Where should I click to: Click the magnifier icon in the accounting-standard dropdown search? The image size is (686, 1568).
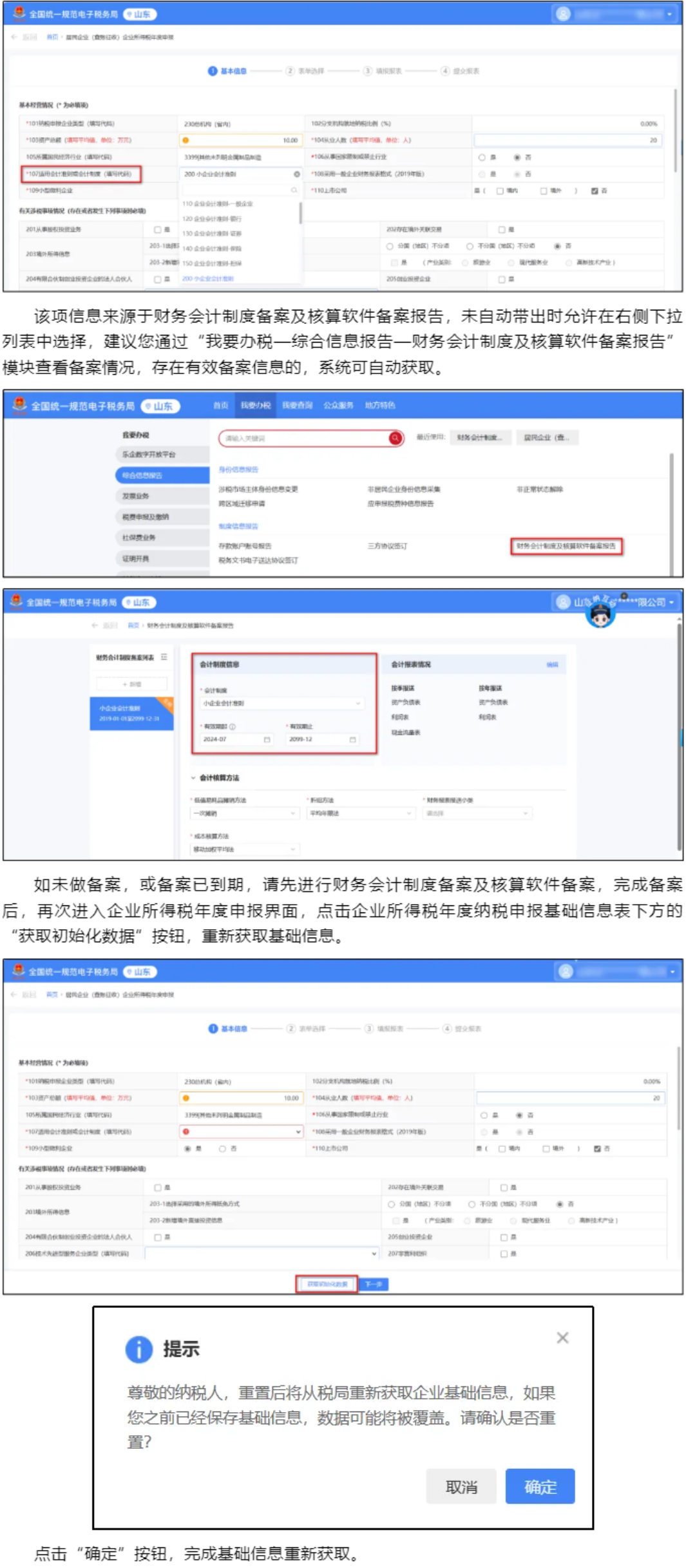click(x=294, y=190)
